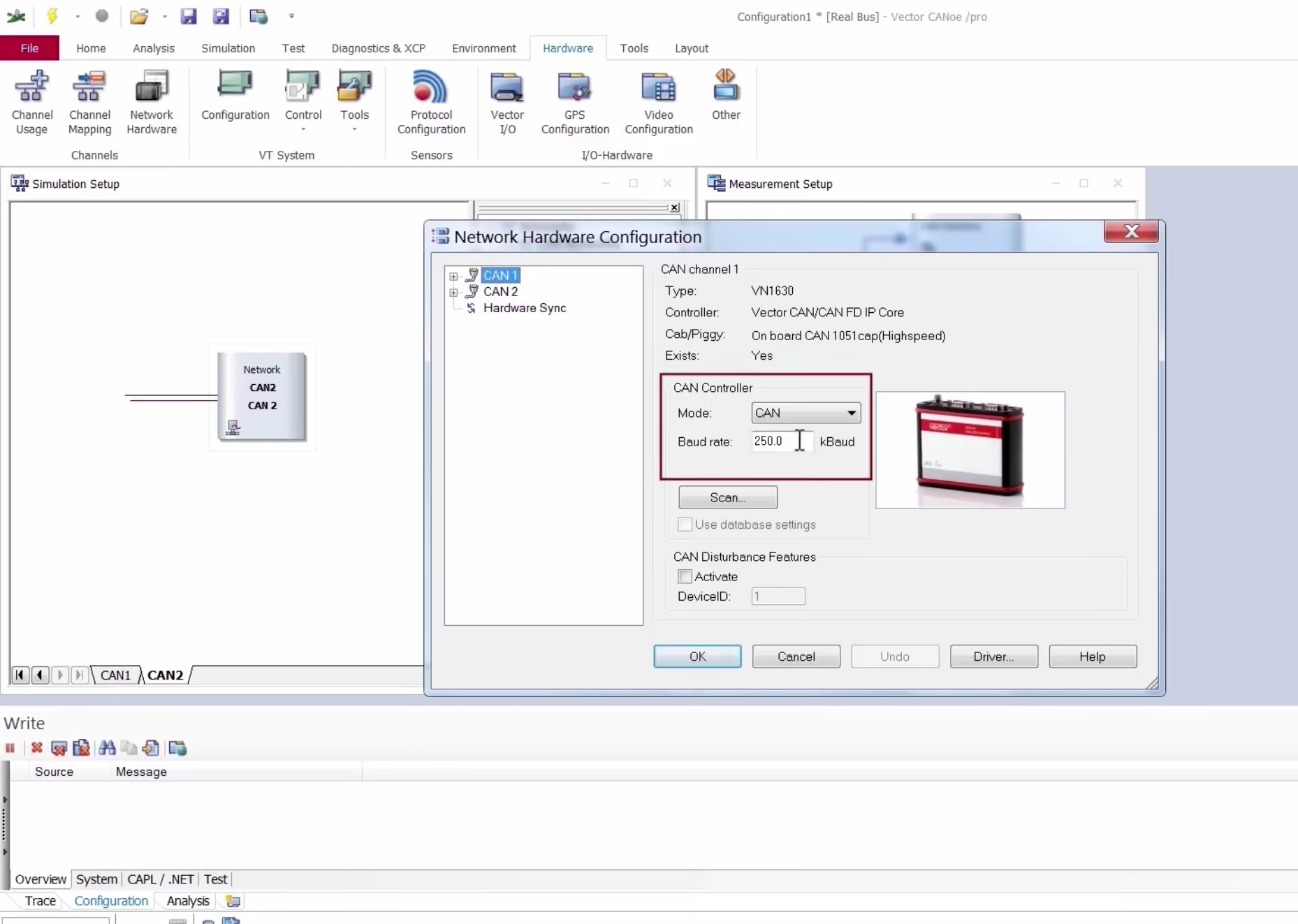The height and width of the screenshot is (924, 1298).
Task: Open the Analysis desktop tab at bottom
Action: 188,901
